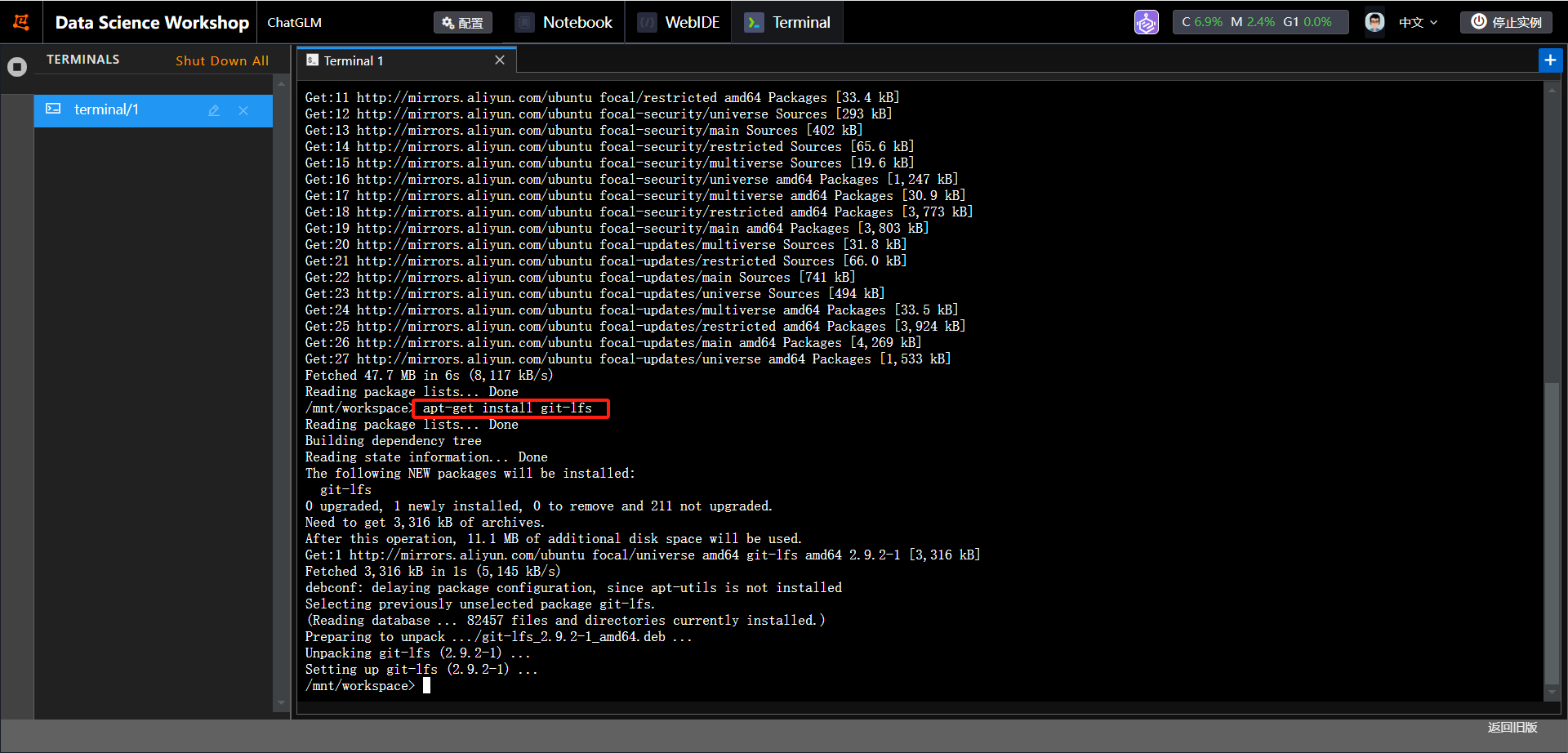The height and width of the screenshot is (753, 1568).
Task: Click the terminal output scrollbar thumb
Action: coord(1552,532)
